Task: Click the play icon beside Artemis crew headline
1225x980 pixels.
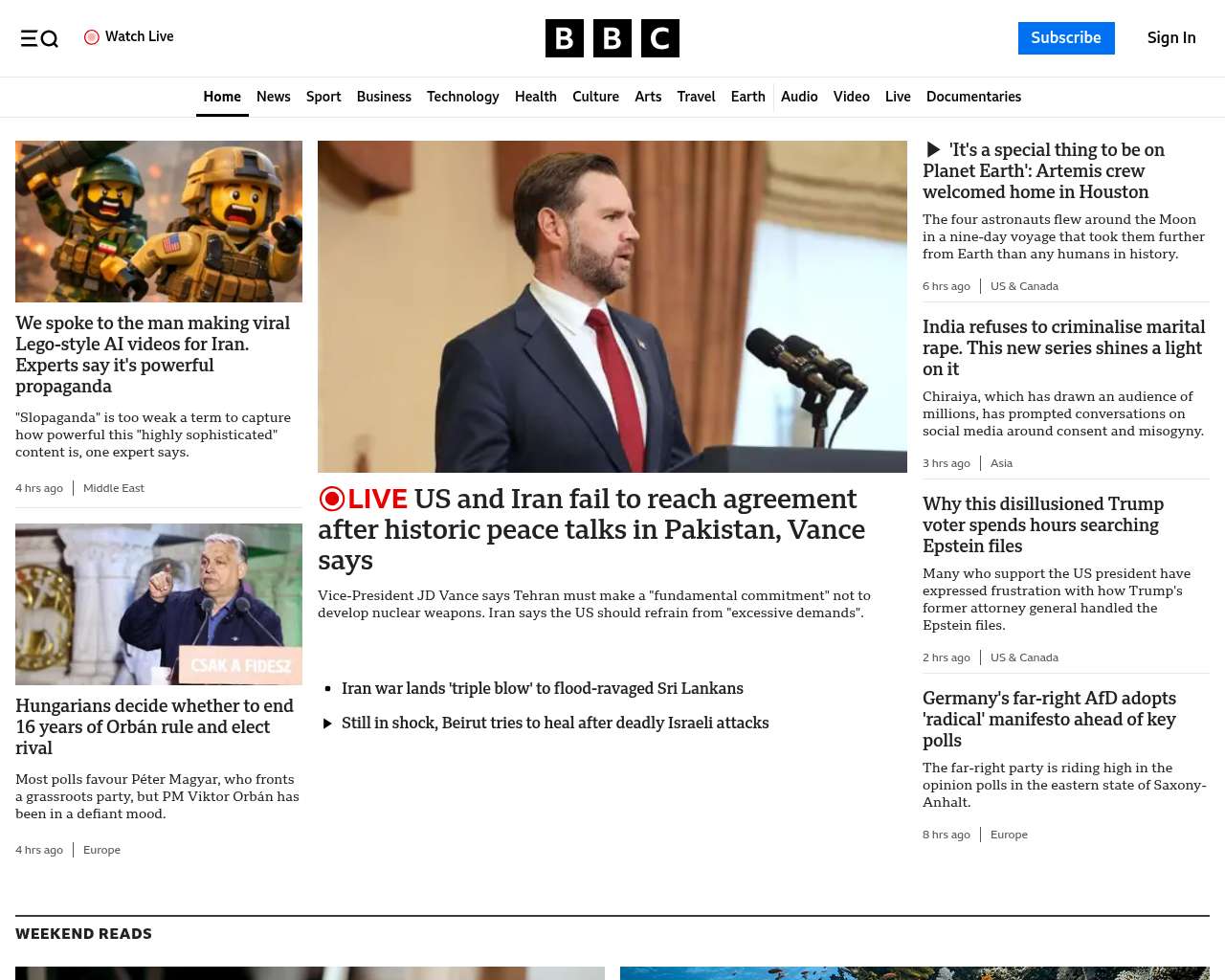Action: tap(933, 150)
